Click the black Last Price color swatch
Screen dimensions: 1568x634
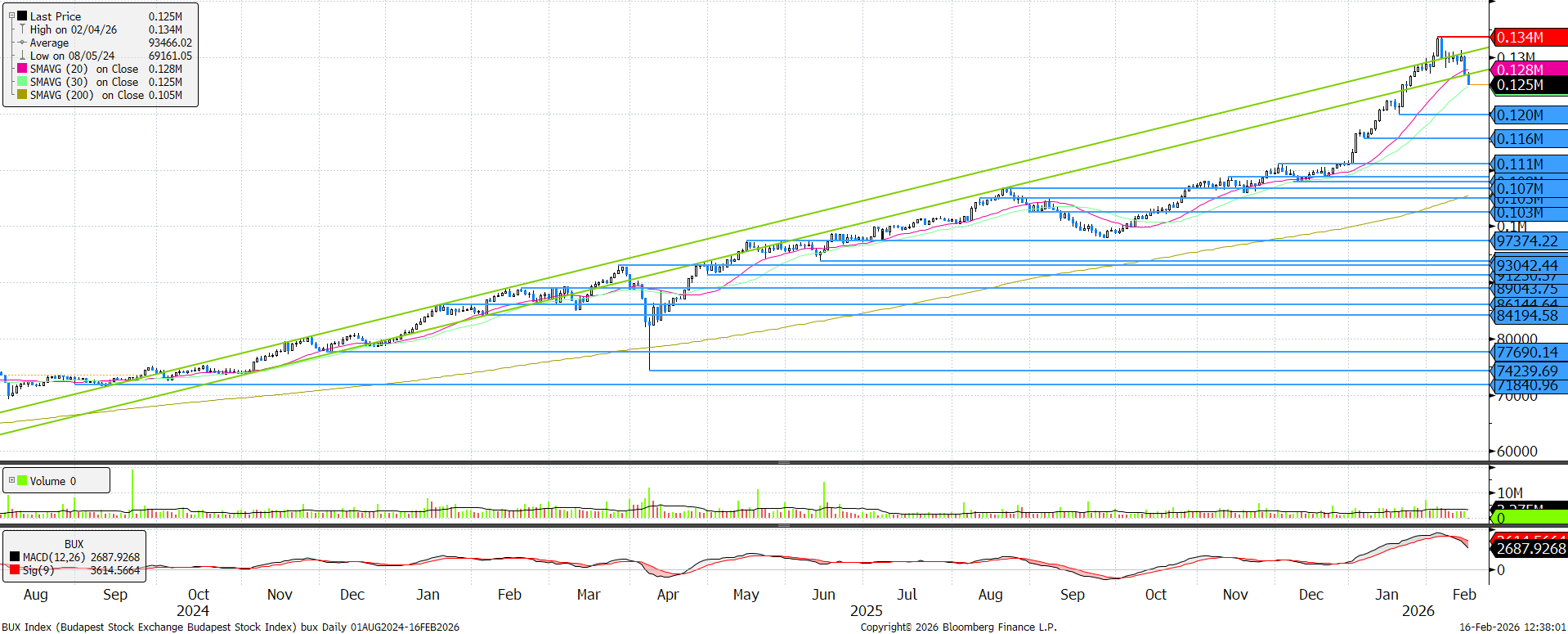pyautogui.click(x=22, y=16)
